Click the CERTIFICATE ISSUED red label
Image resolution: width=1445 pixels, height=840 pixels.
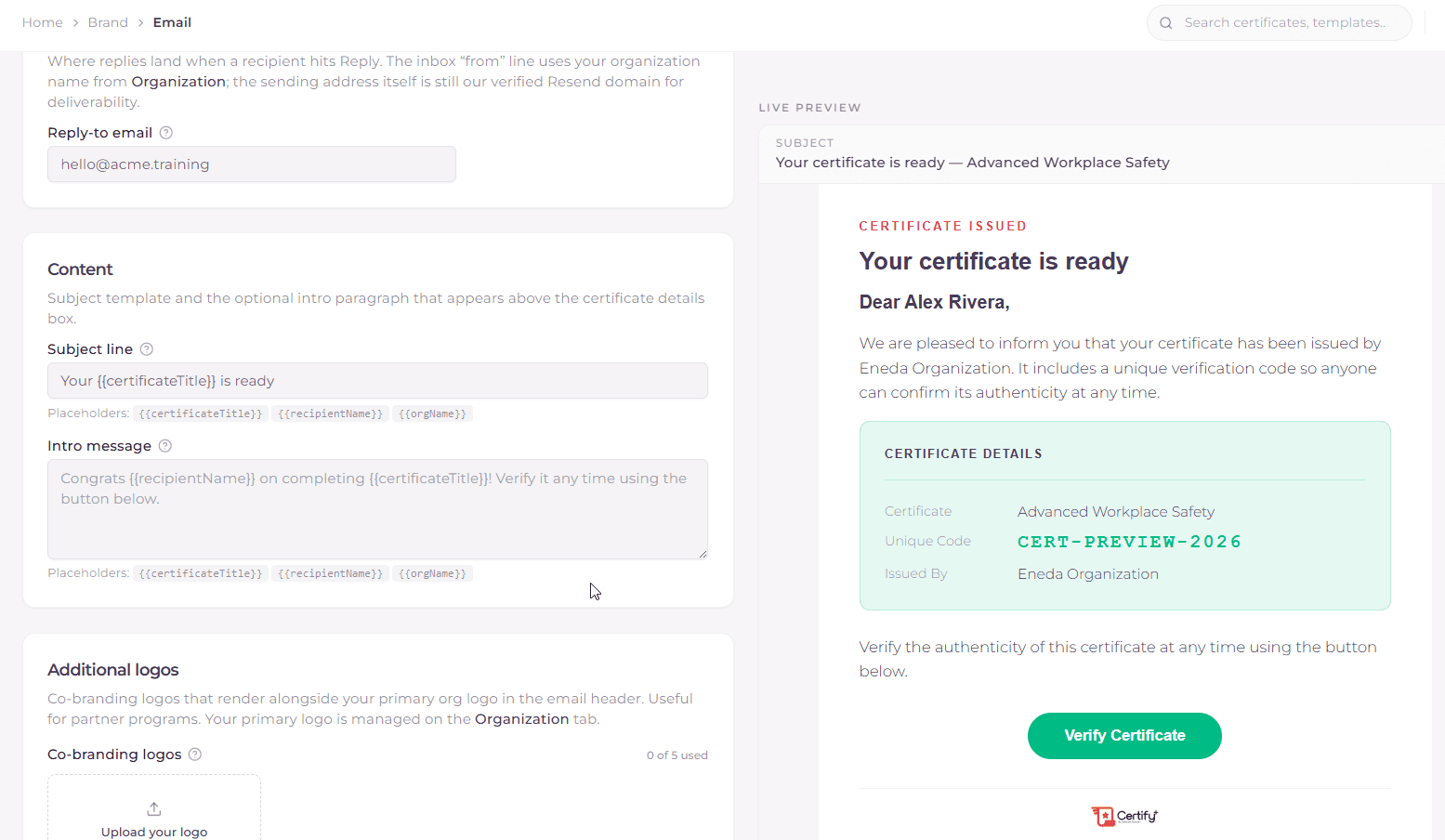point(942,226)
